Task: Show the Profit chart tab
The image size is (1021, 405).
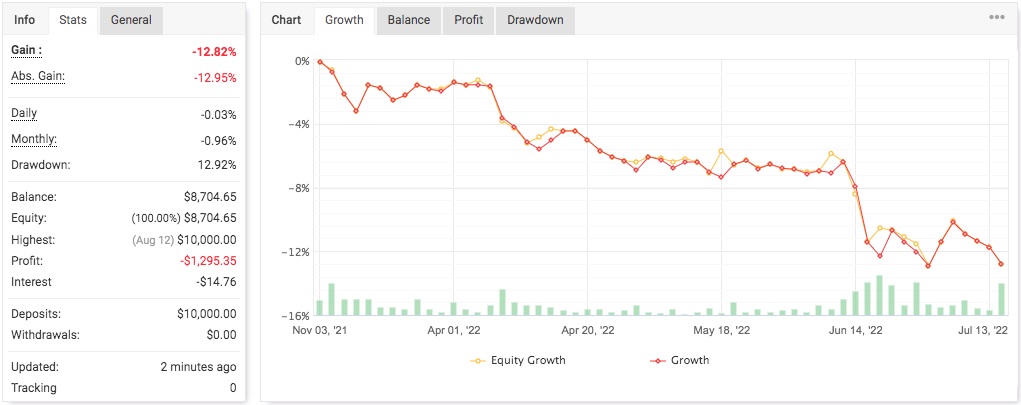Action: 468,20
